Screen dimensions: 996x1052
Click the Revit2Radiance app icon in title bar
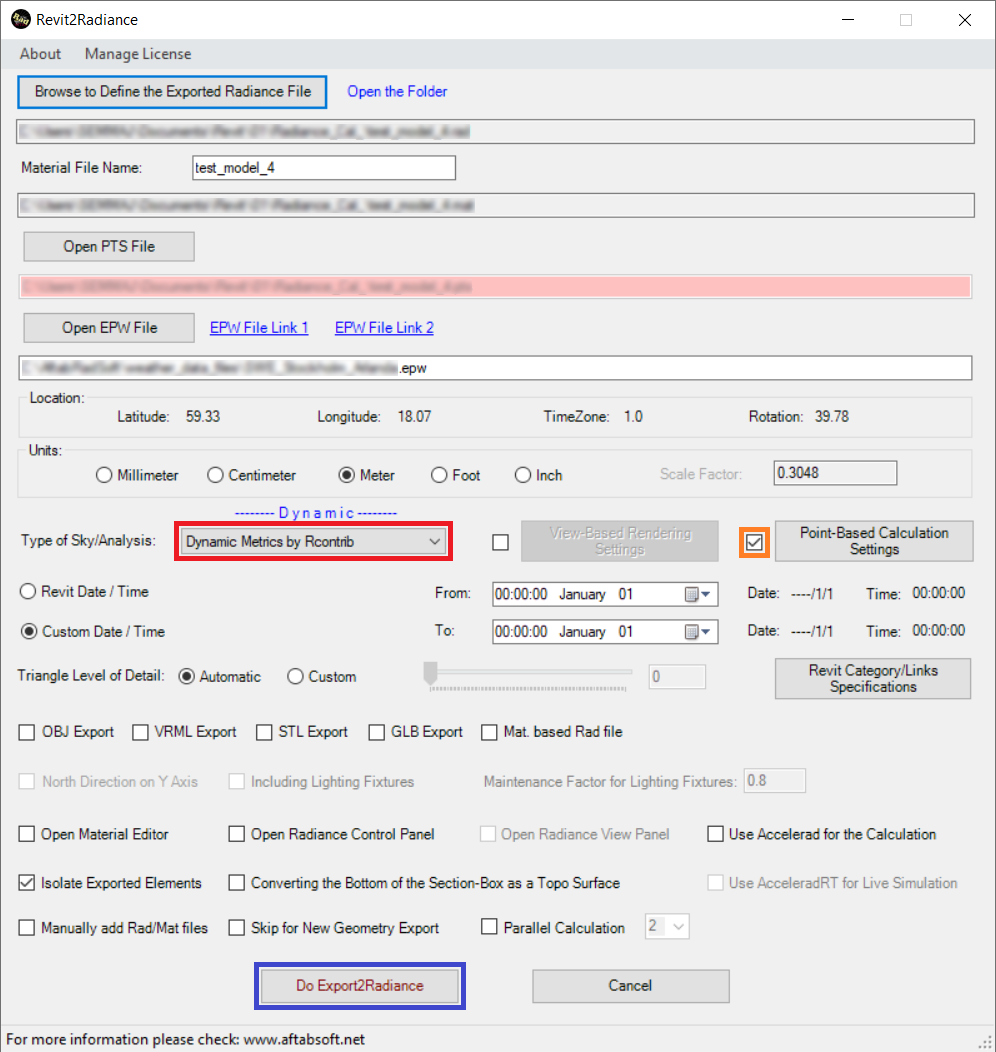(x=21, y=19)
